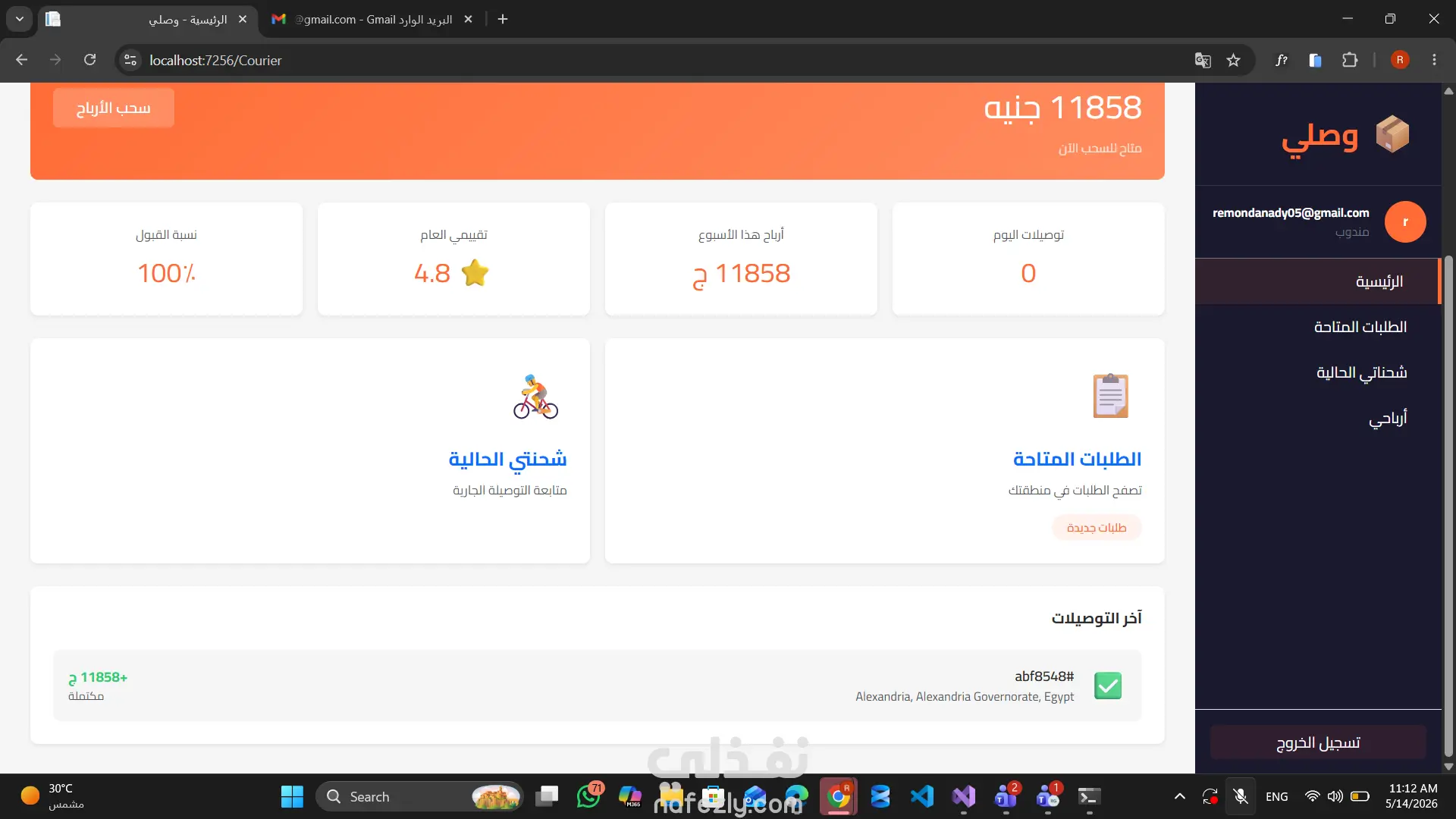Expand the hidden system tray icons chevron
1456x819 pixels.
1180,796
